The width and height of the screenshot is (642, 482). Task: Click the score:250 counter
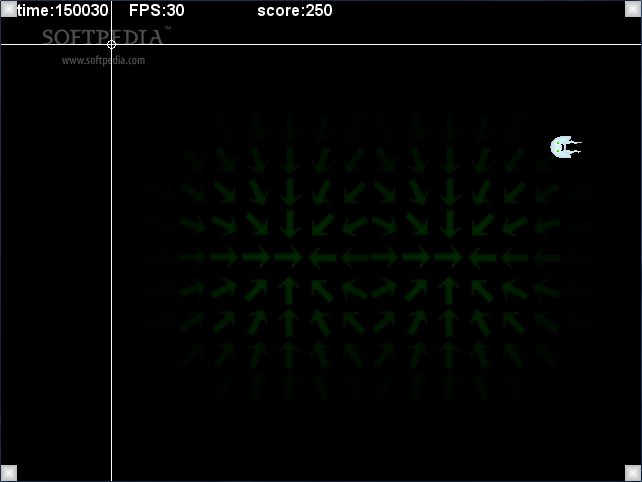(x=295, y=11)
